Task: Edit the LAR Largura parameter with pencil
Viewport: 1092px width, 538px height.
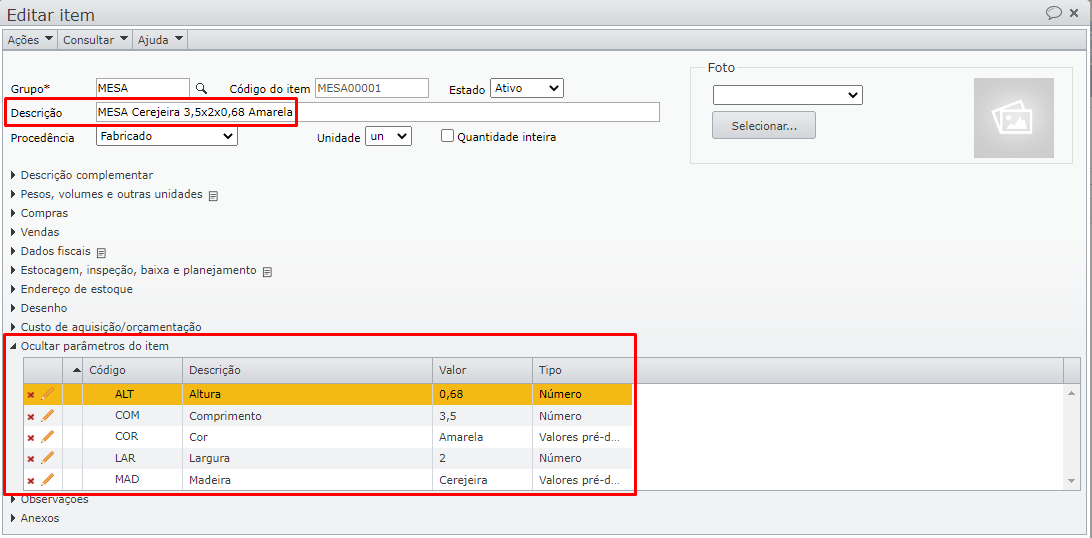Action: point(47,458)
